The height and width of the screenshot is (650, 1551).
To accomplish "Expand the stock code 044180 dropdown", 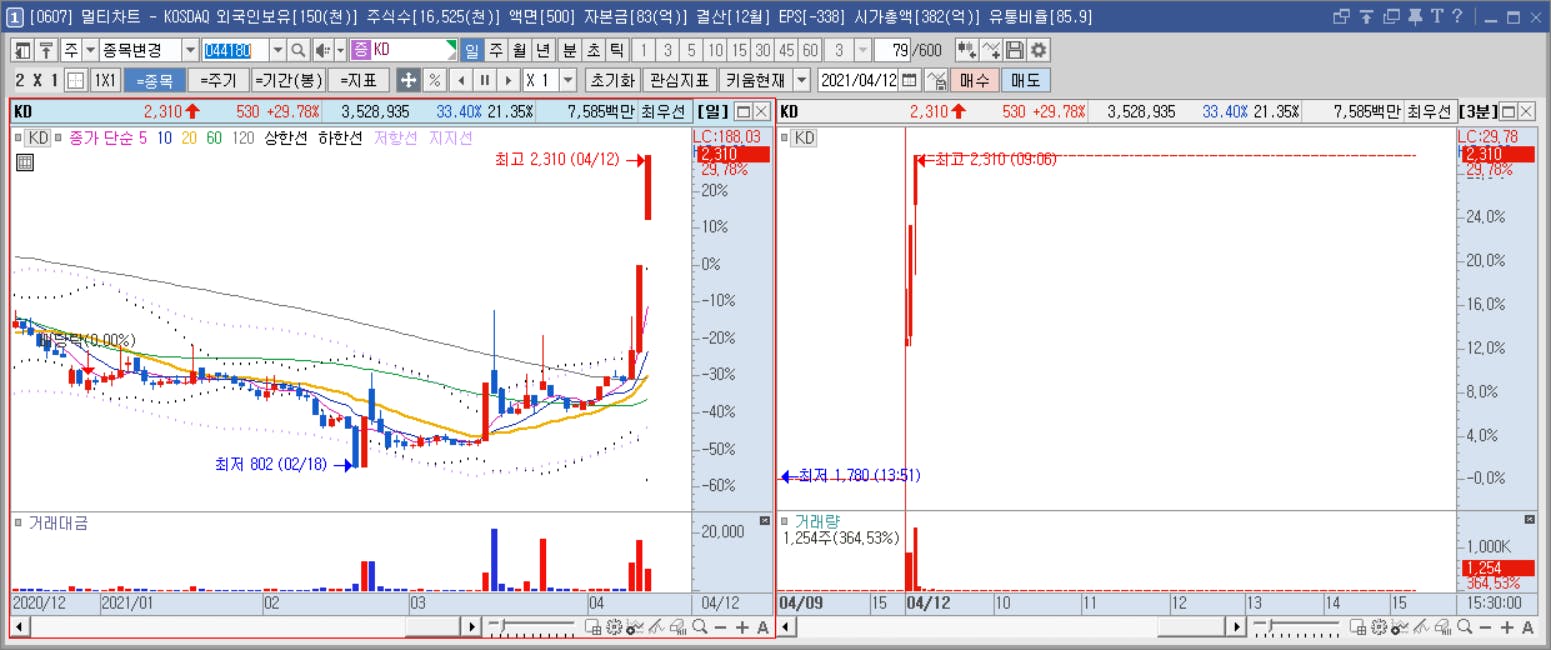I will pos(276,50).
